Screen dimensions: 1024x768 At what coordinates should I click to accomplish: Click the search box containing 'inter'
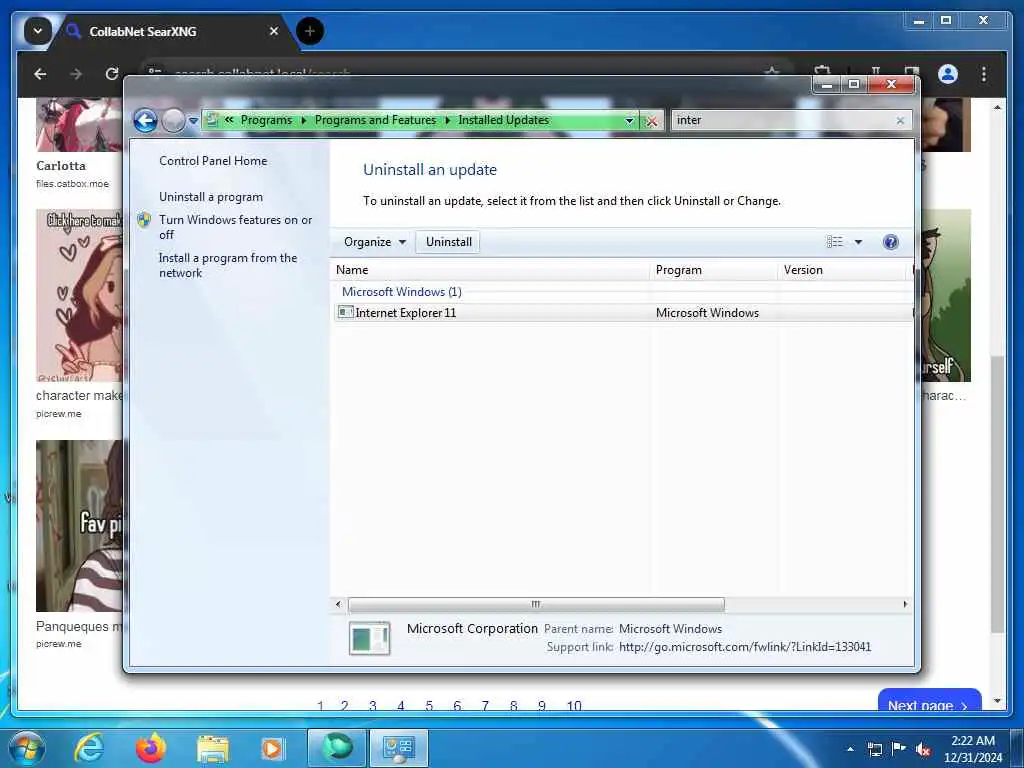pos(782,120)
